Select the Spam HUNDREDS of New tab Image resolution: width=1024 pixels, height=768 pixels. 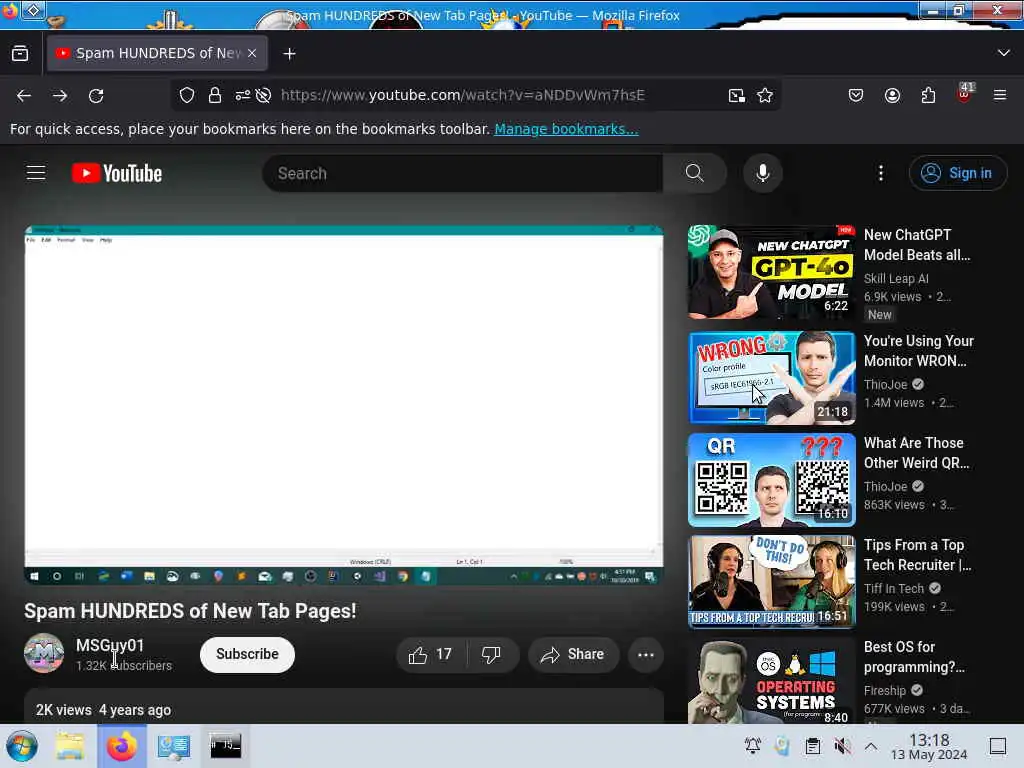(157, 53)
